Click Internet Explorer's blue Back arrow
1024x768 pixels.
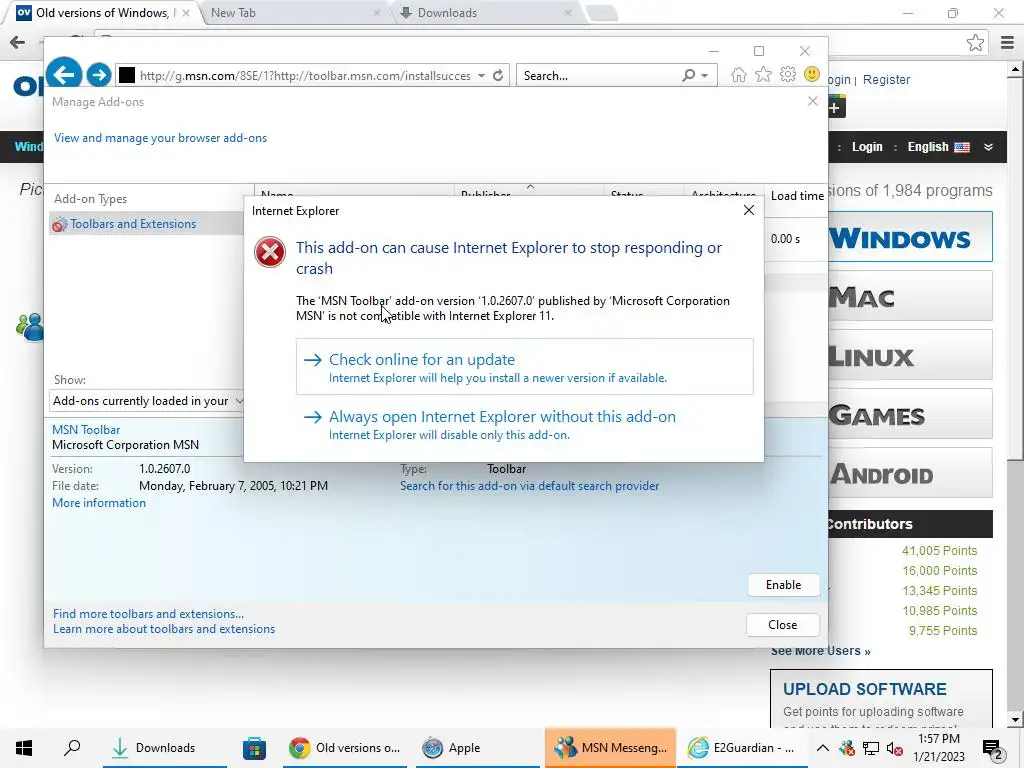coord(63,74)
